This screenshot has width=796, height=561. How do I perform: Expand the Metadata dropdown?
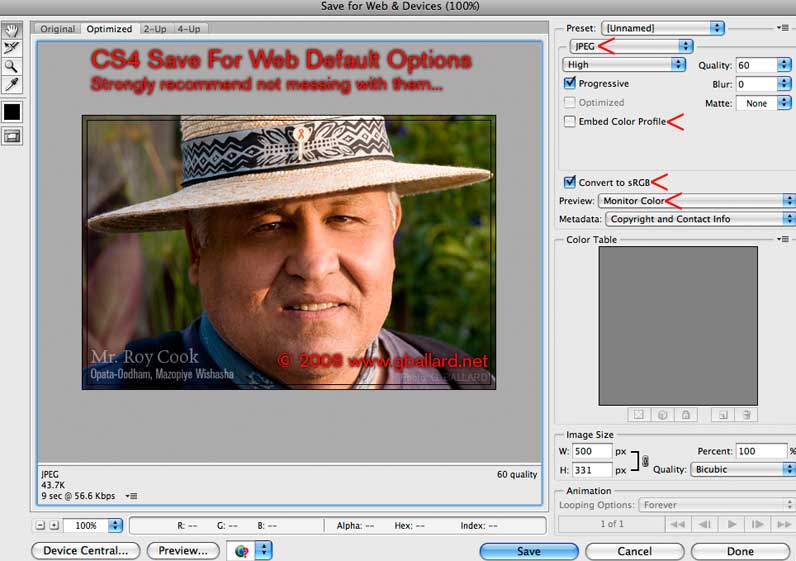tap(700, 219)
